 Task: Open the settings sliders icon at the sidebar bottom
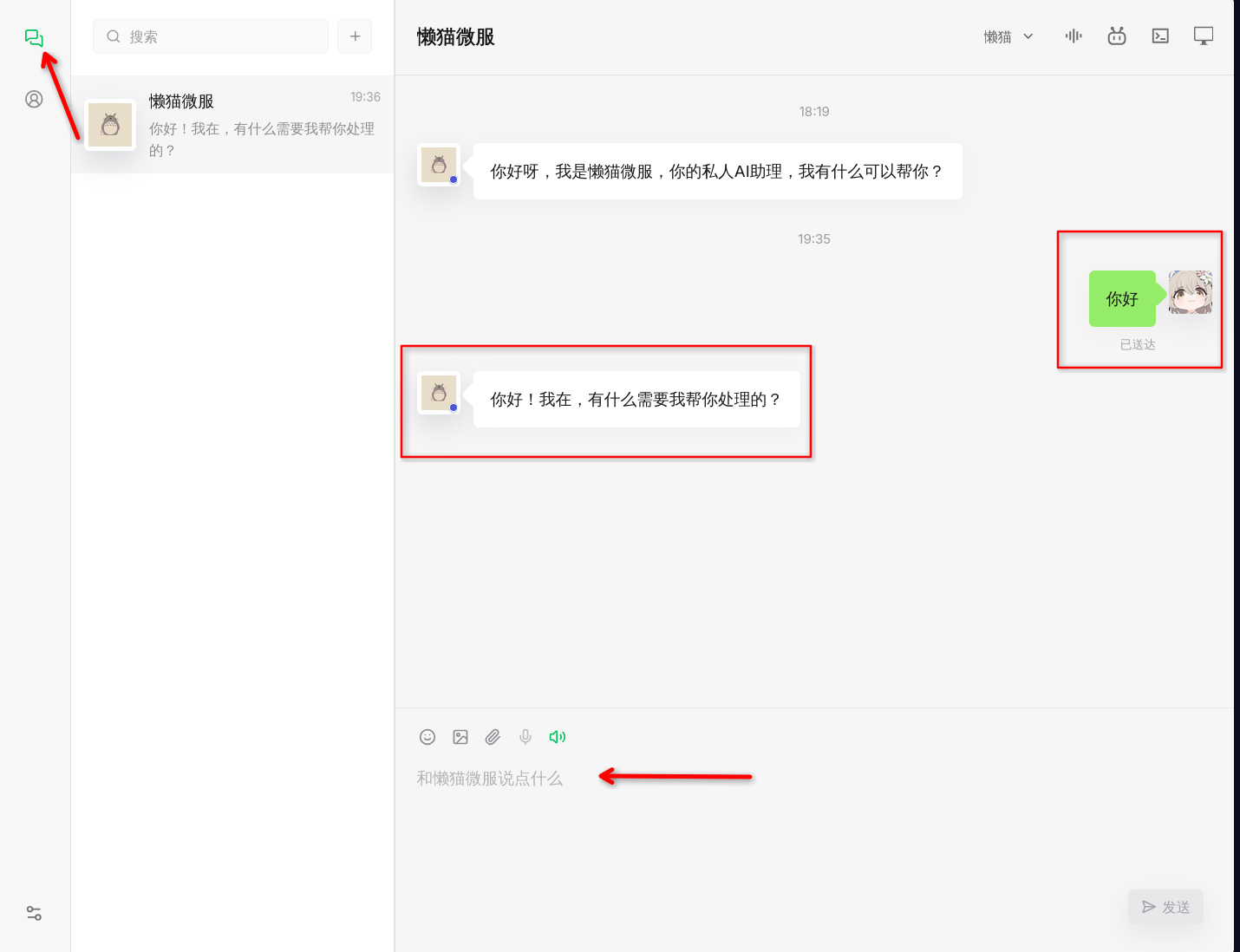click(x=34, y=913)
